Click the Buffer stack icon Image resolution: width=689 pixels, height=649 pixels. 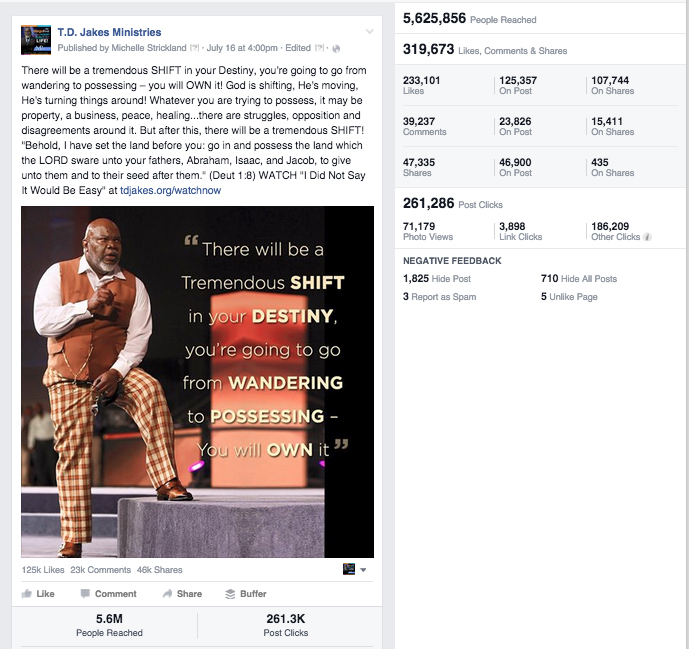tap(230, 594)
